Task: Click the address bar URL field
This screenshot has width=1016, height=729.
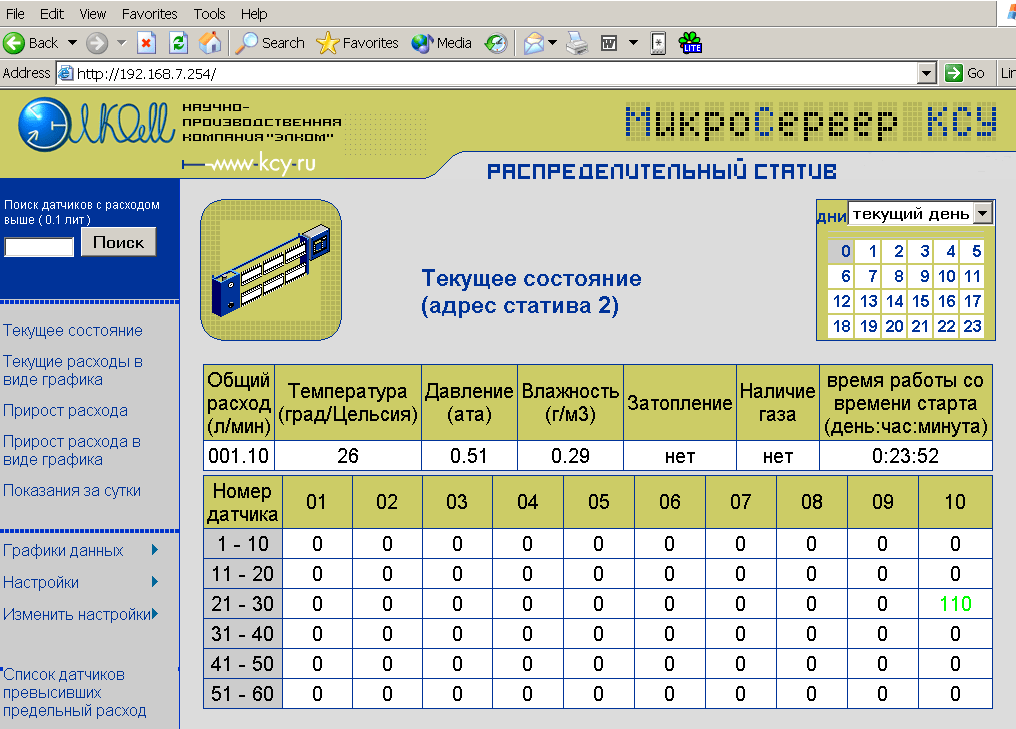Action: tap(487, 73)
